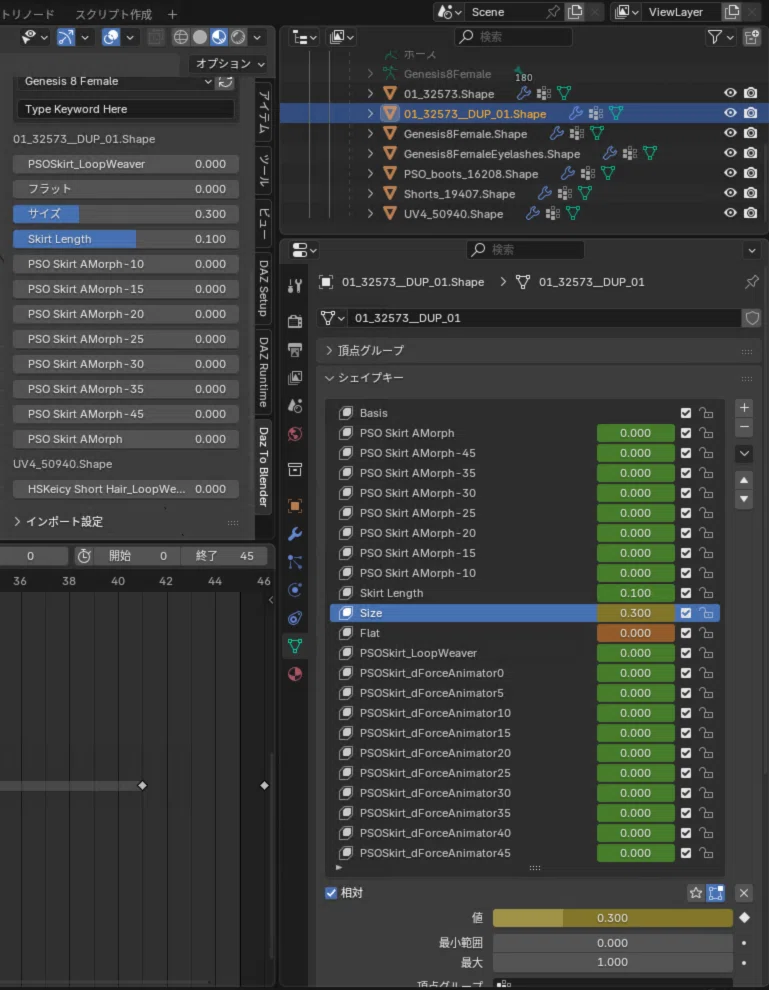Click the Type Keyword Here field
The width and height of the screenshot is (769, 990).
tap(126, 109)
